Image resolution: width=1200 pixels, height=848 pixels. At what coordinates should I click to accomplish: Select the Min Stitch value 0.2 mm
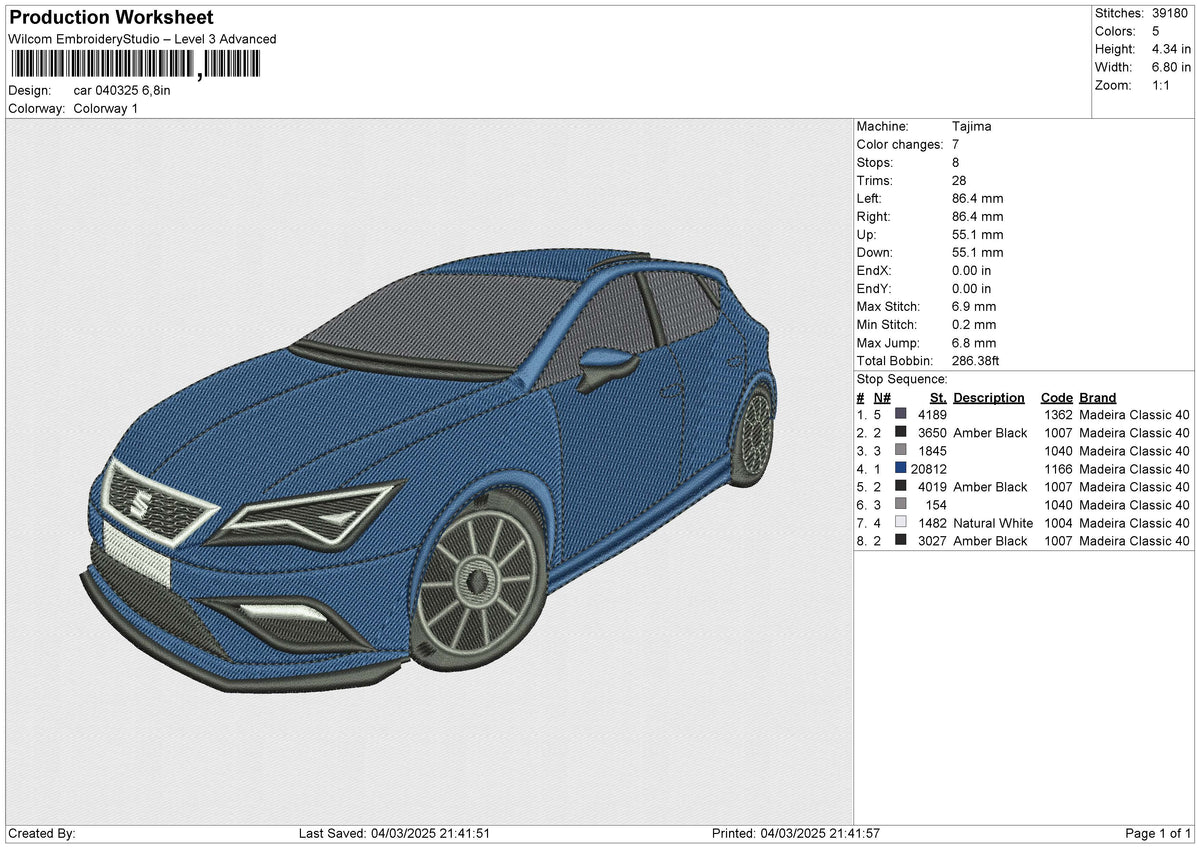(x=974, y=325)
